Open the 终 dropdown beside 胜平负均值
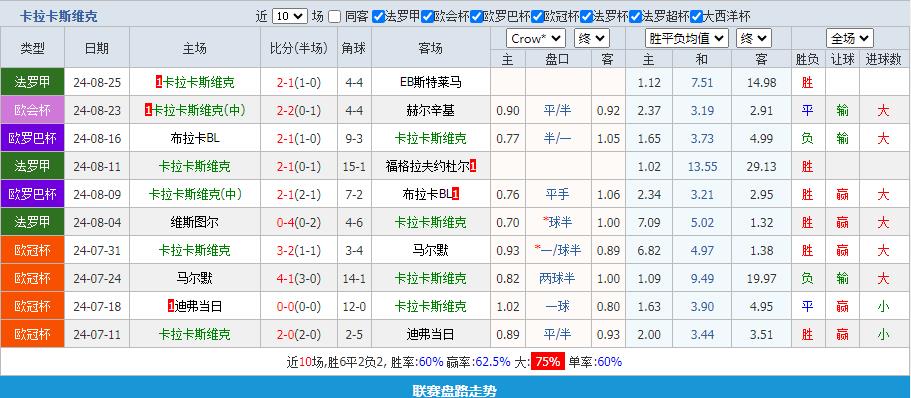 754,39
